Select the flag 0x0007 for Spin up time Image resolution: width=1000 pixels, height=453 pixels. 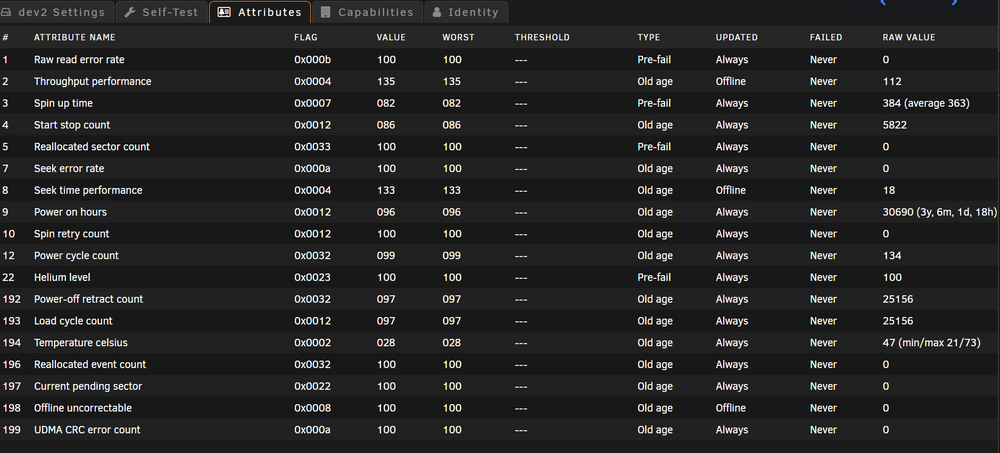[x=312, y=103]
